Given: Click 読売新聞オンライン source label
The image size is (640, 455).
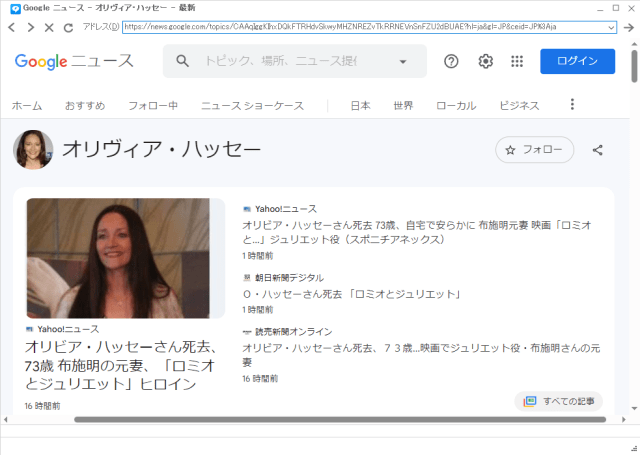Looking at the screenshot, I should coord(293,332).
